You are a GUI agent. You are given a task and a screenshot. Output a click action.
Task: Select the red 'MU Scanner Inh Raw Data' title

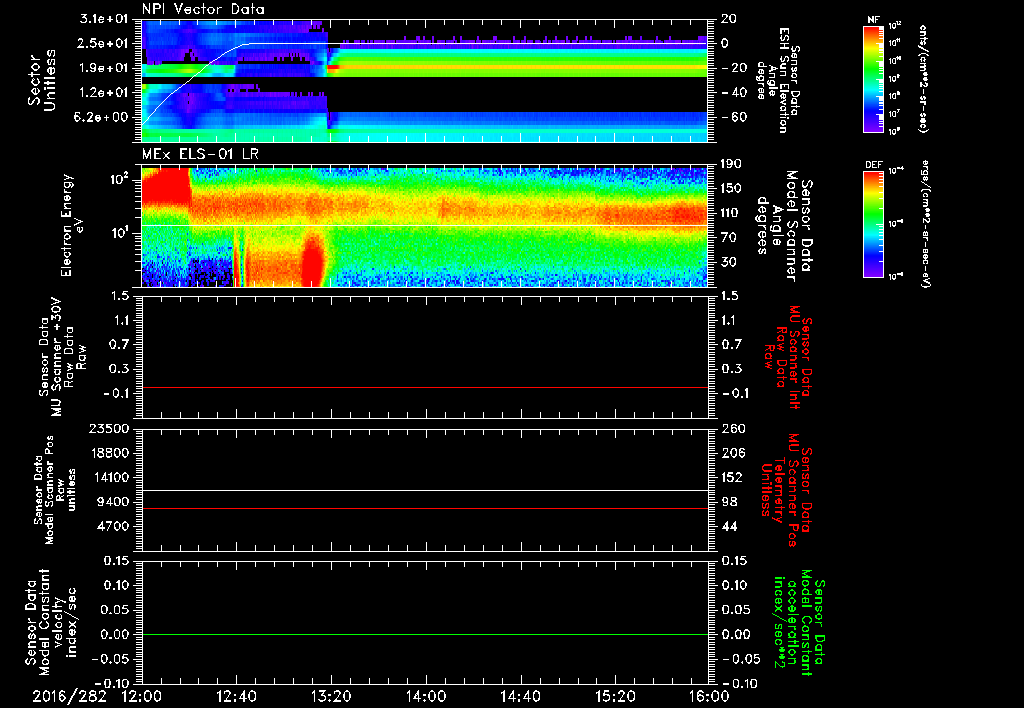pyautogui.click(x=787, y=357)
